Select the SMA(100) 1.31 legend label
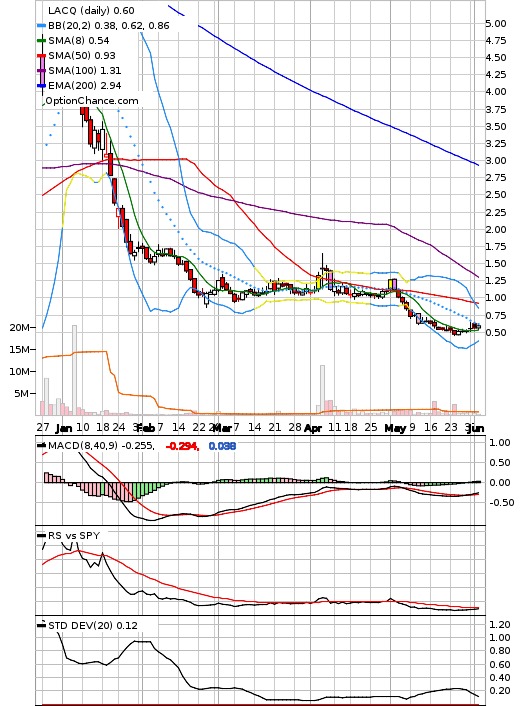This screenshot has height=706, width=526. click(85, 70)
